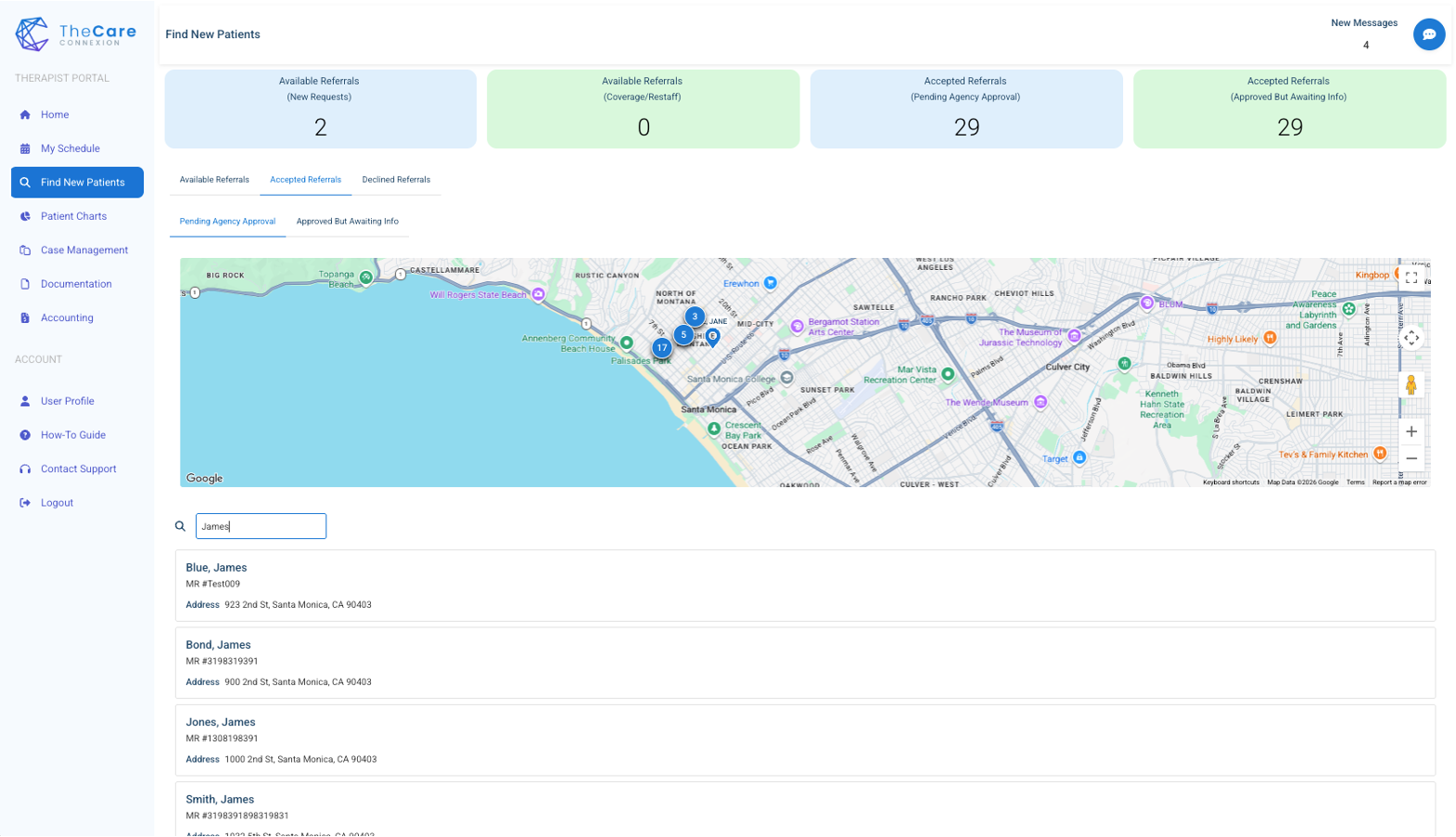The height and width of the screenshot is (837, 1456).
Task: Click Will Rogers State Beach marker
Action: [538, 294]
